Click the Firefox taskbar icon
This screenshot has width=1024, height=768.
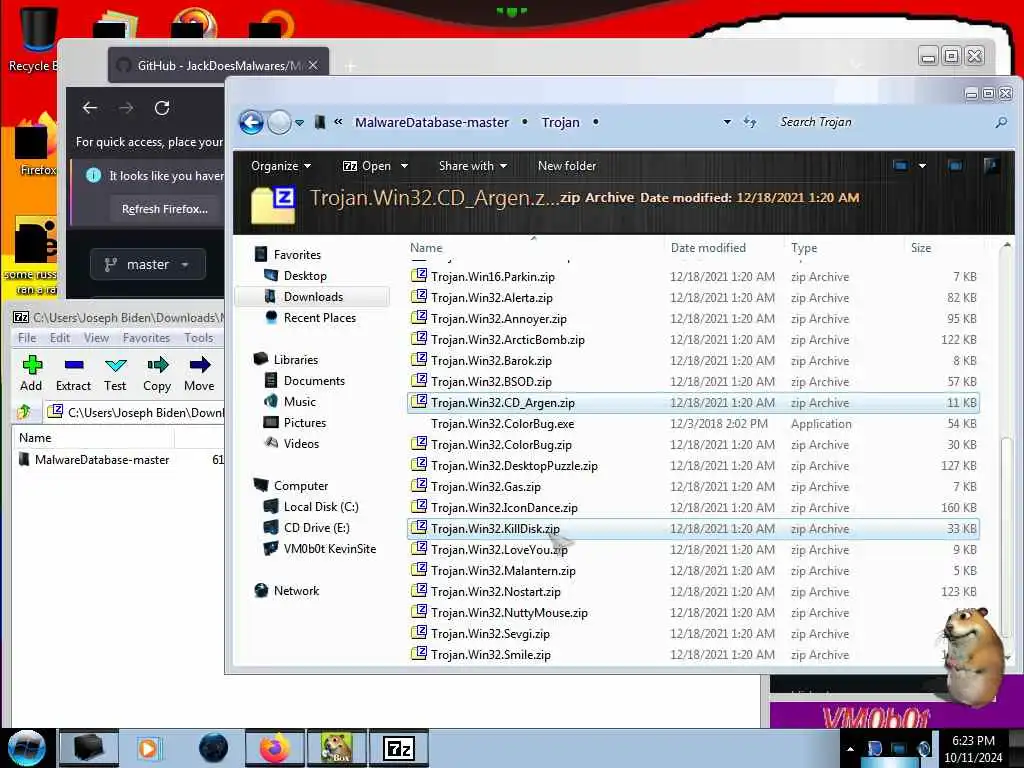coord(274,748)
